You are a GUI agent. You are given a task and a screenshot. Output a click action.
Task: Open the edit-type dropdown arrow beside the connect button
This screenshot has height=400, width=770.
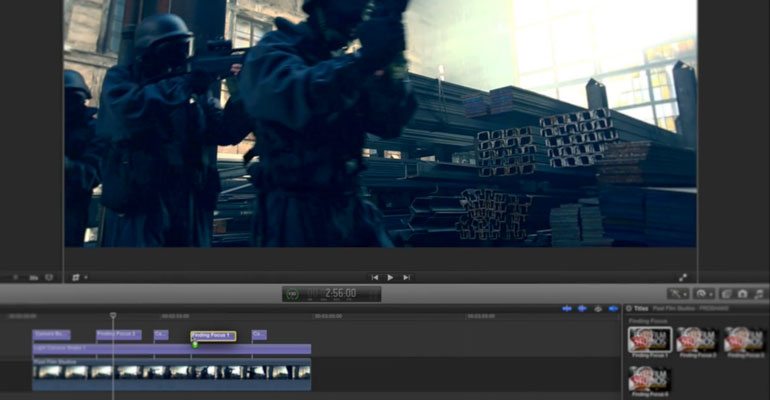point(86,277)
